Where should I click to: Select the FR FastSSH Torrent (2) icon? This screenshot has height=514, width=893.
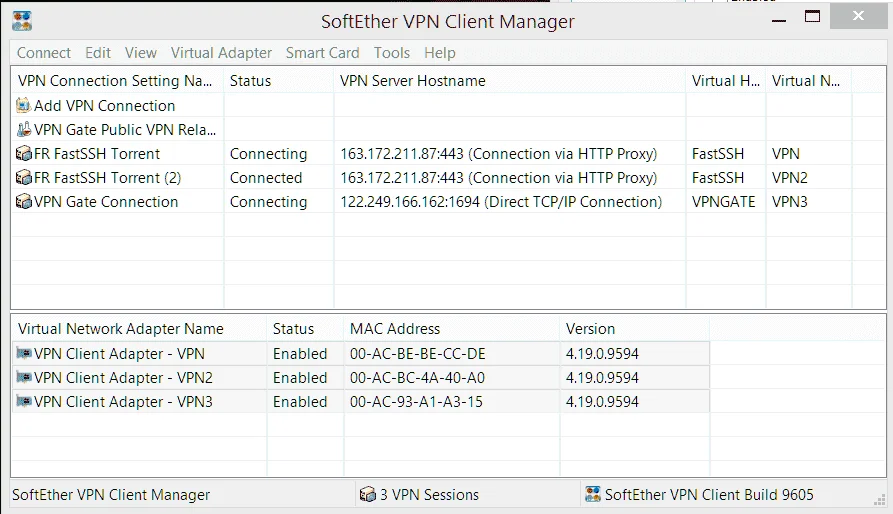coord(23,178)
